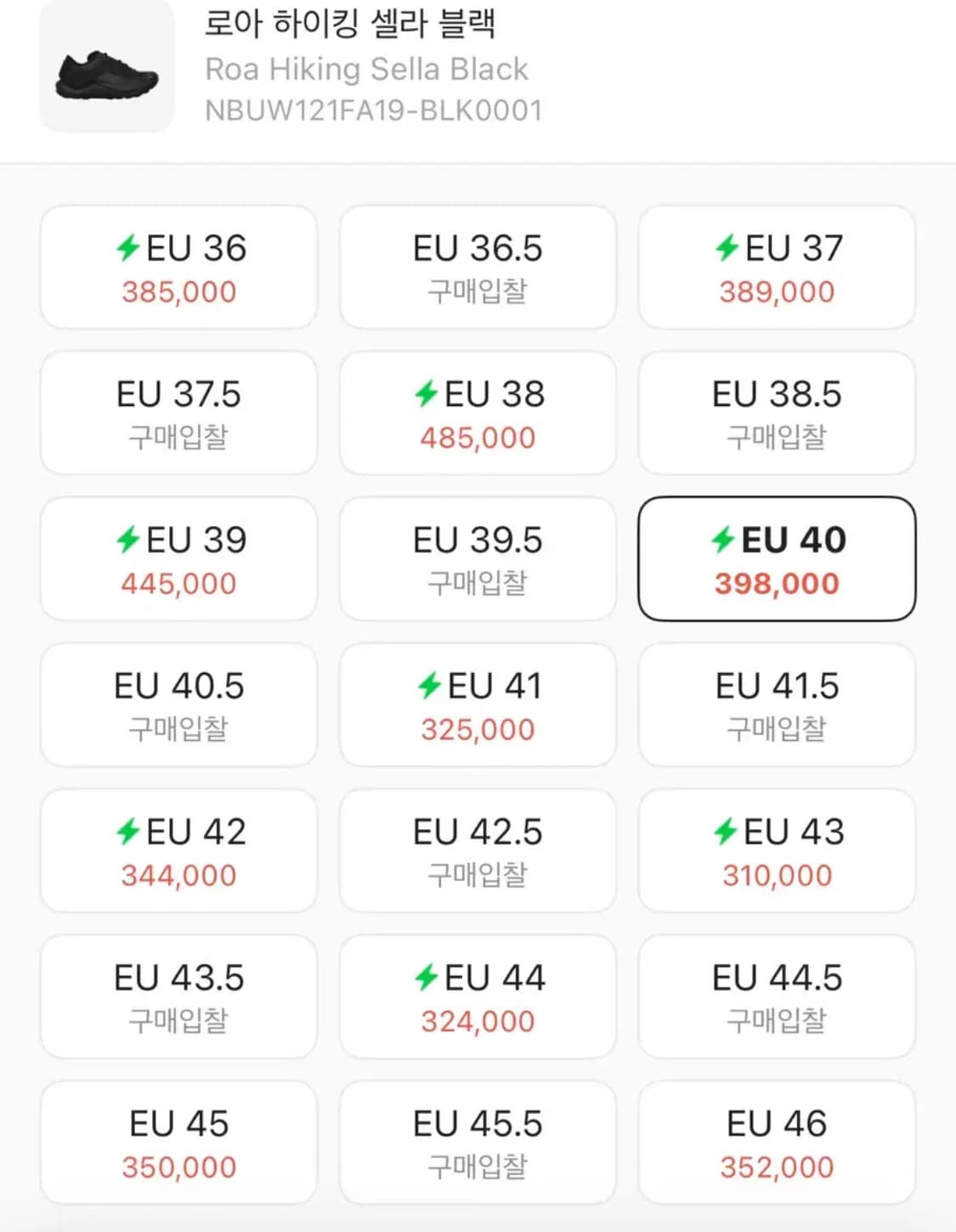Viewport: 956px width, 1232px height.
Task: Pick EU 37.5 purchase bid
Action: 178,414
